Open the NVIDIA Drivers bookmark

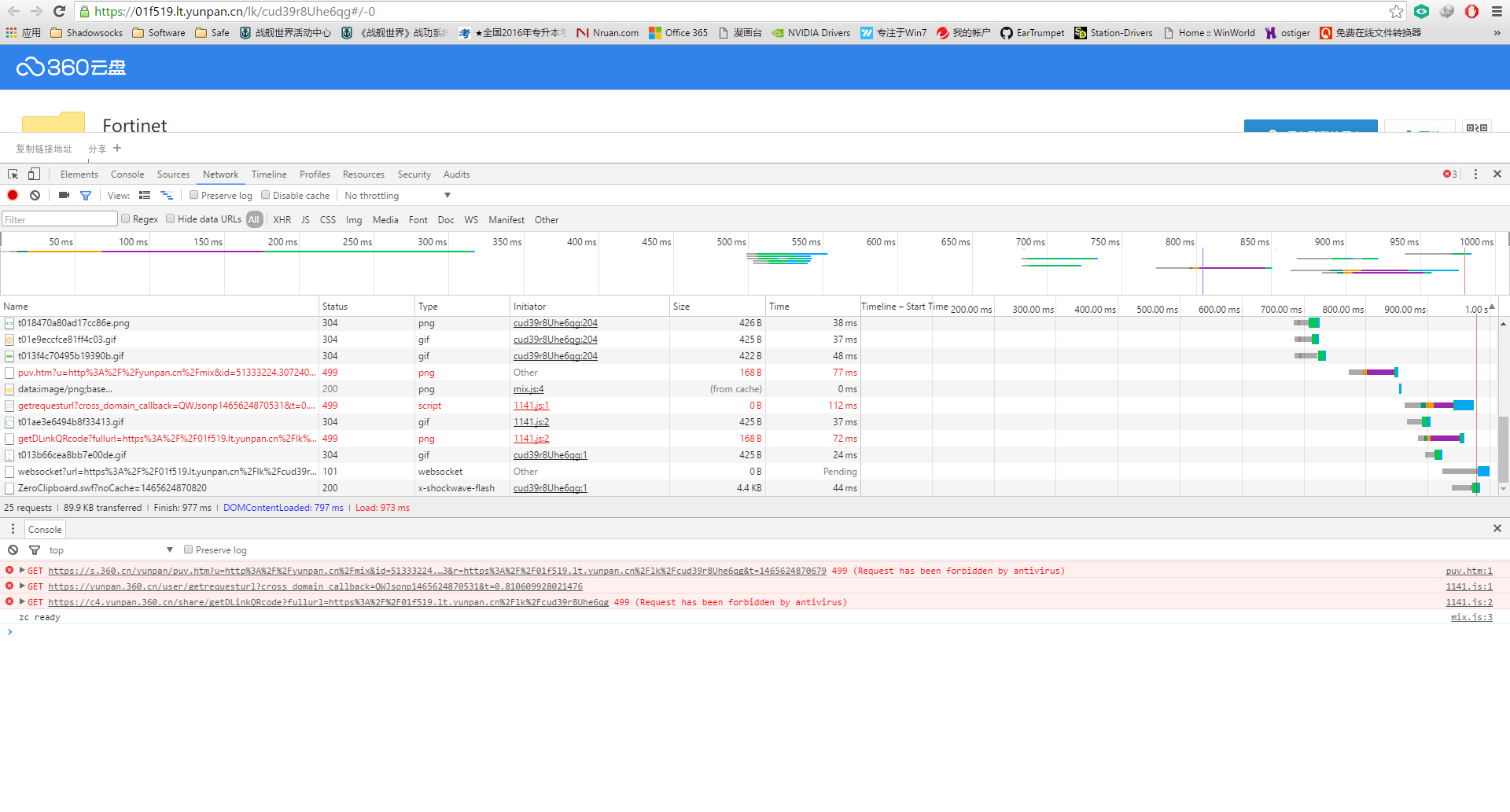pyautogui.click(x=811, y=33)
